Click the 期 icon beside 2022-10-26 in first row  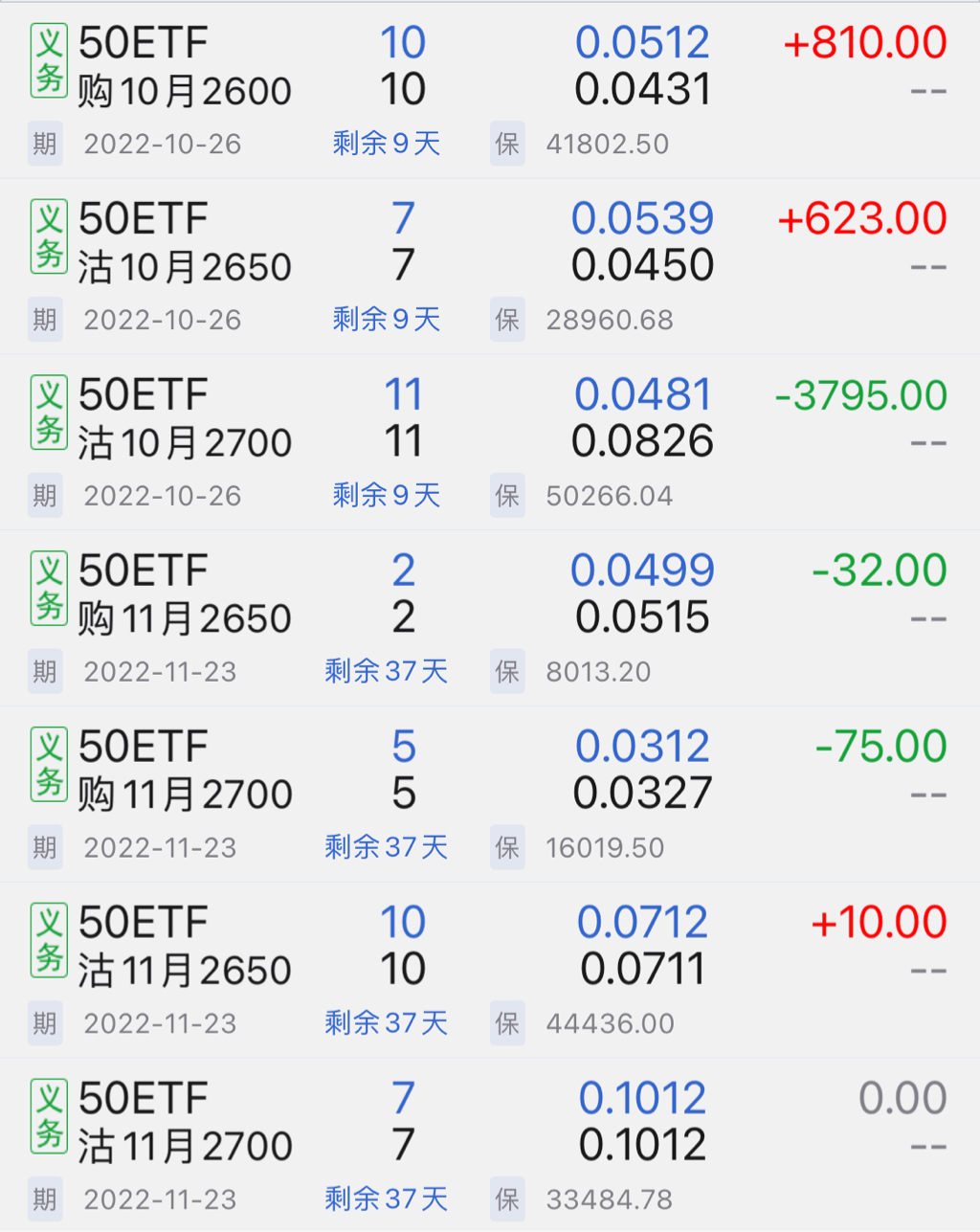click(45, 145)
